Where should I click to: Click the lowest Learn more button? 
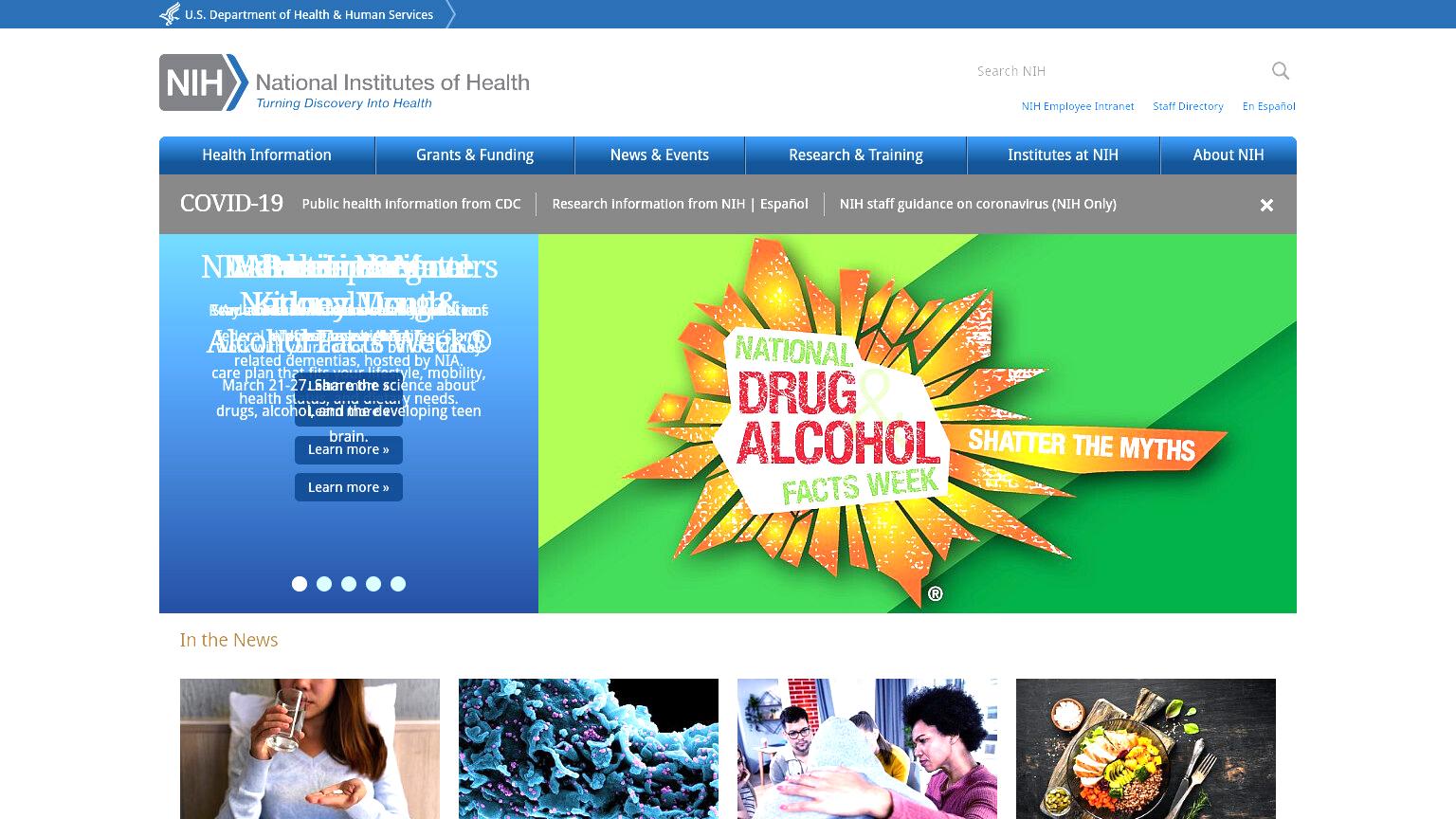349,487
